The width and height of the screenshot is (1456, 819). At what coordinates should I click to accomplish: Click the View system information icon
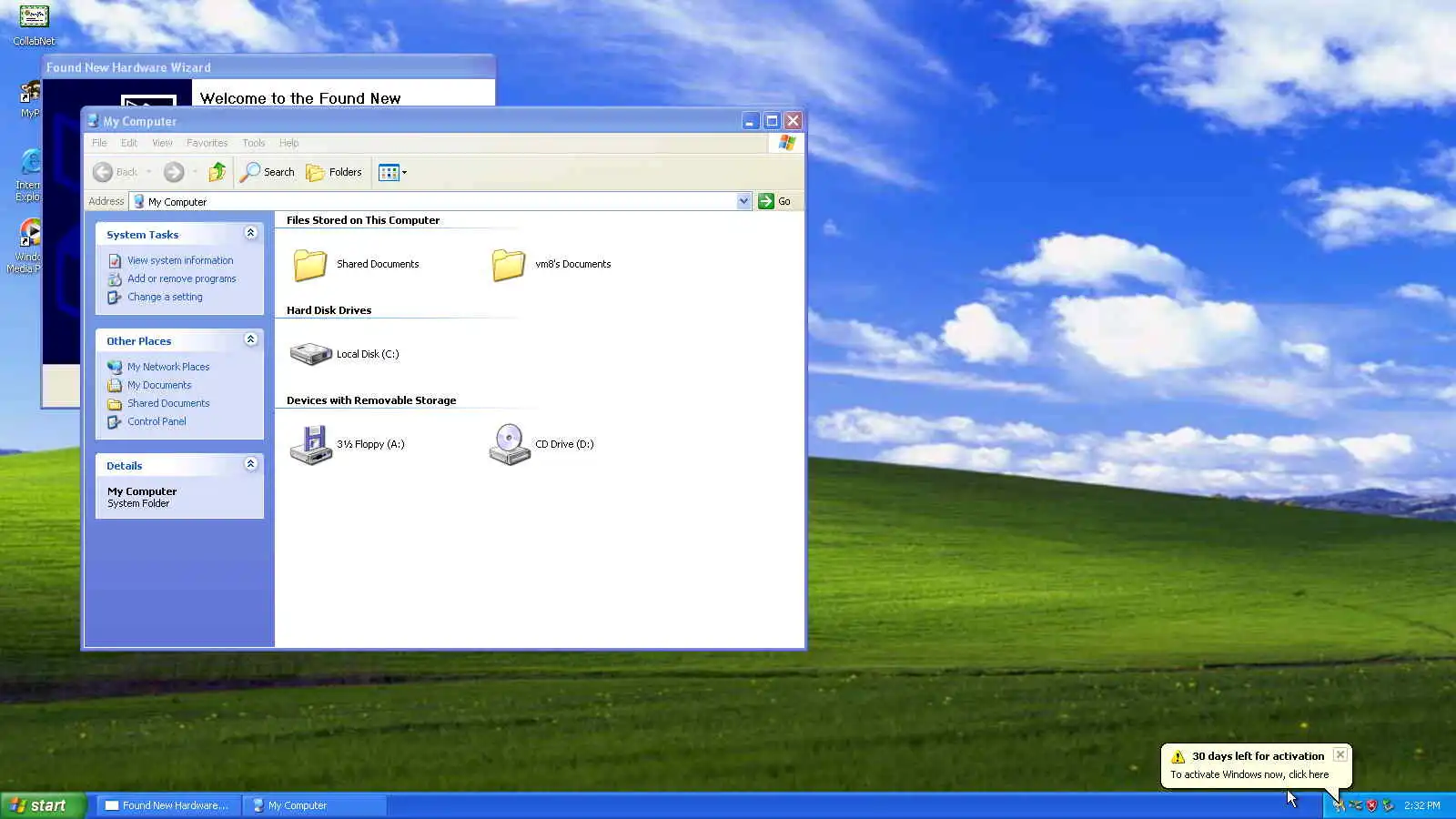[x=115, y=261]
